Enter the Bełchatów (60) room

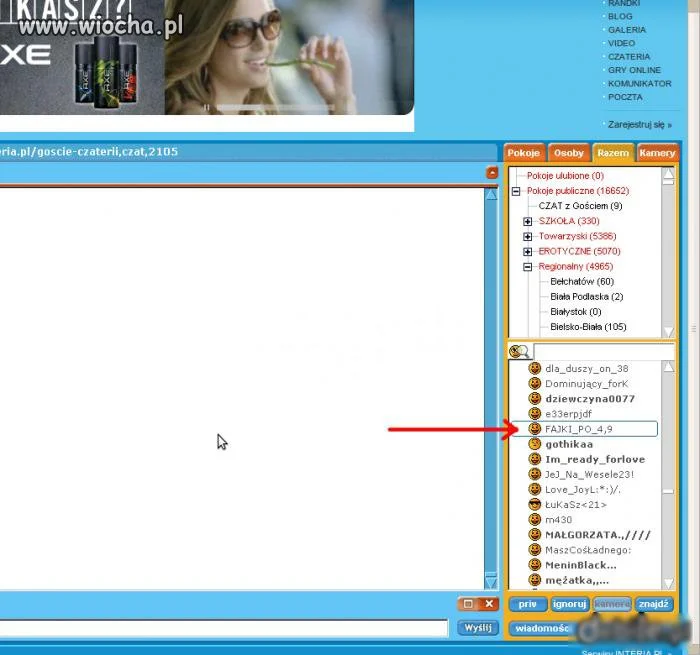tap(582, 282)
